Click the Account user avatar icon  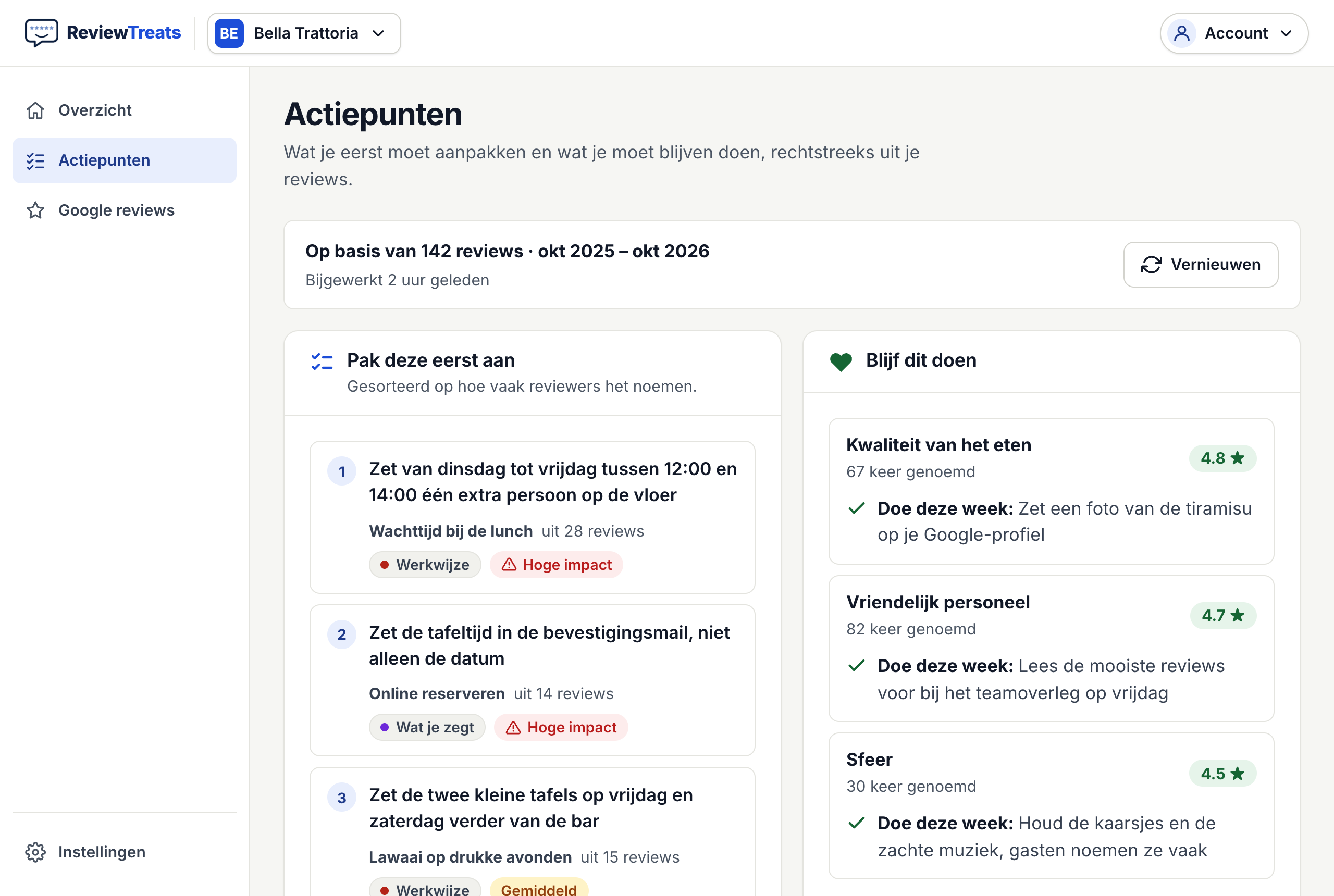click(x=1182, y=33)
